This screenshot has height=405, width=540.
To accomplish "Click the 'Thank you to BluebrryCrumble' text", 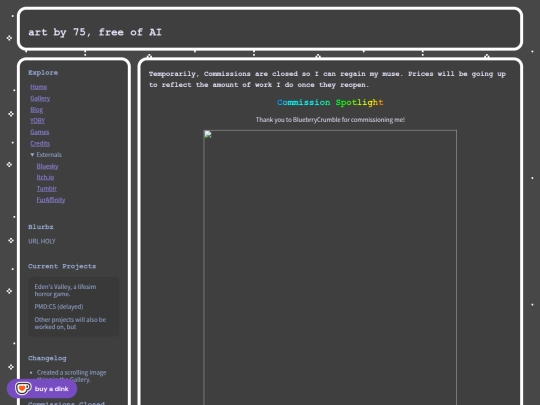I will [x=330, y=120].
